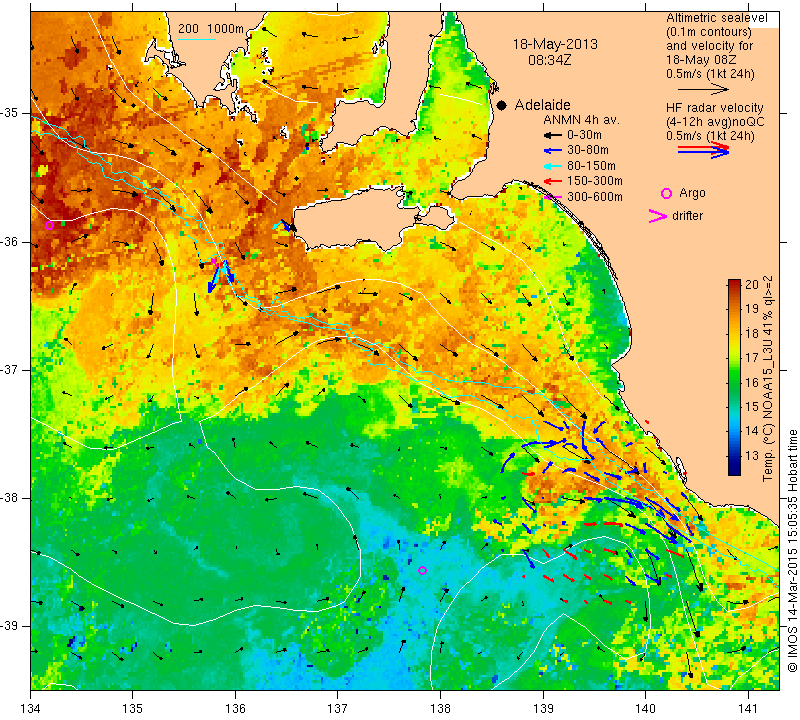
Task: Click the drifter legend text
Action: tap(687, 216)
